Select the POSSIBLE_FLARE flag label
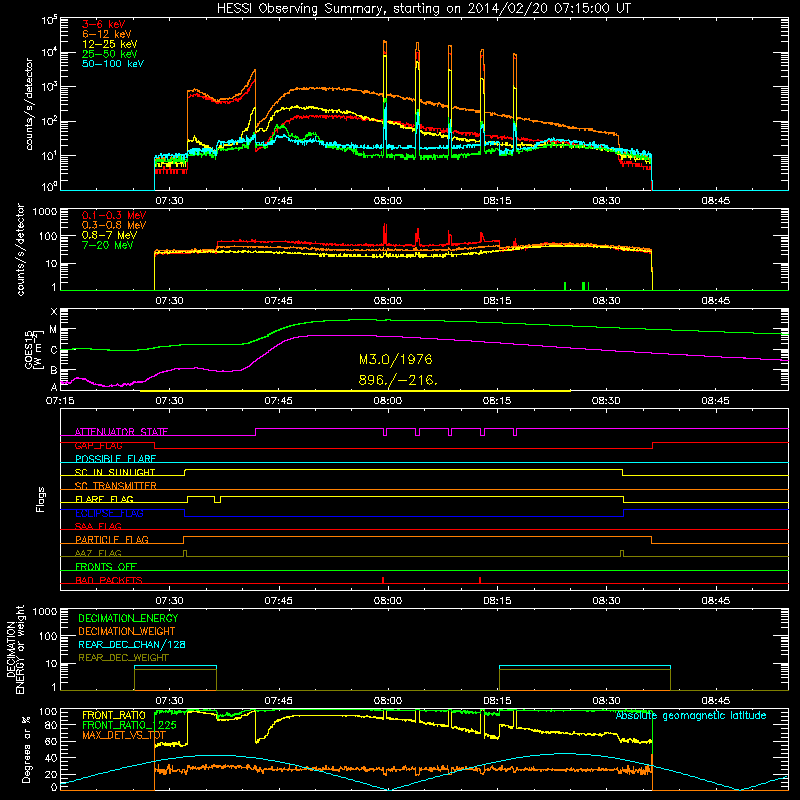Image resolution: width=800 pixels, height=800 pixels. point(115,459)
